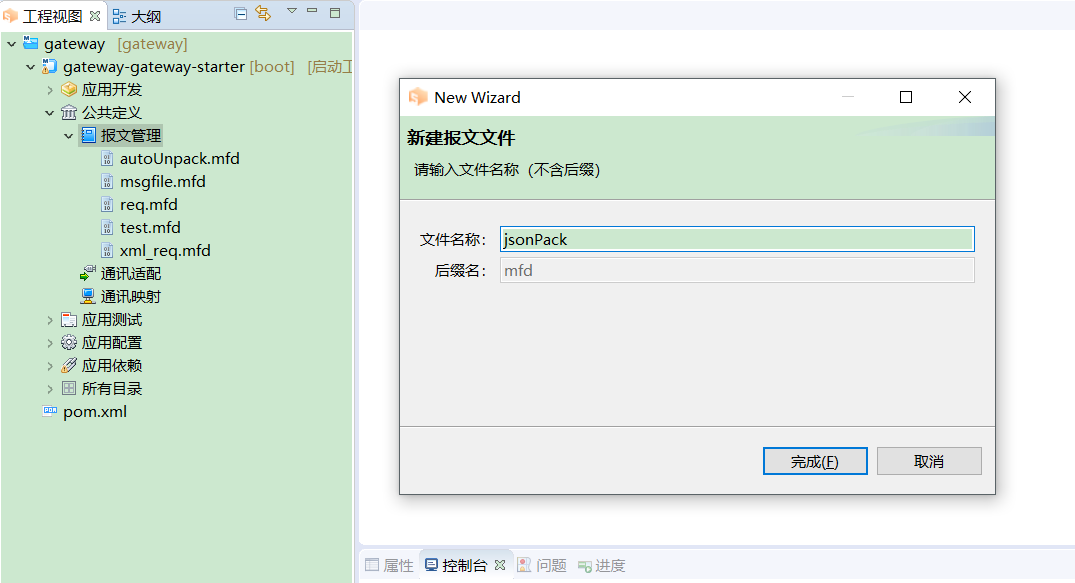The height and width of the screenshot is (583, 1075).
Task: Close the 工程视图 tab
Action: click(x=95, y=16)
